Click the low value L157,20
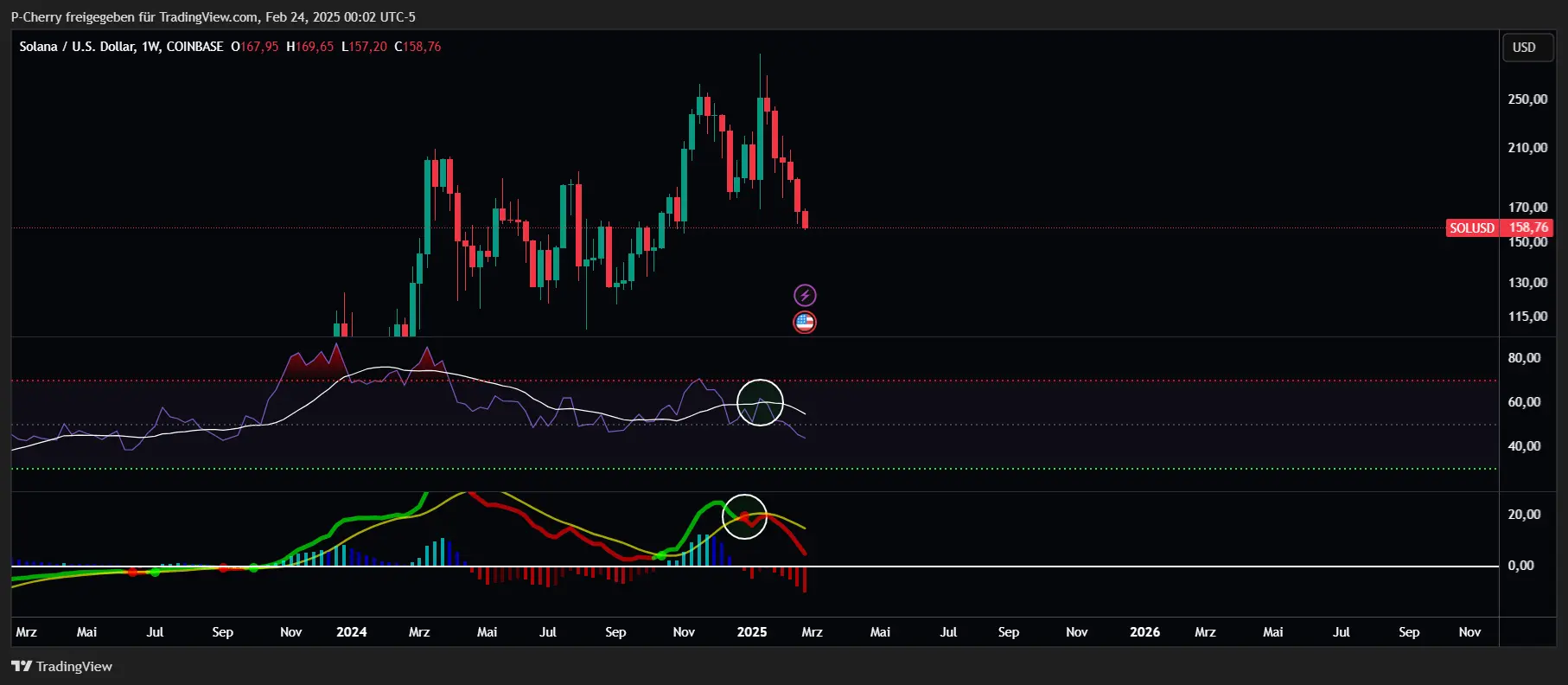Viewport: 1568px width, 685px height. coord(364,47)
